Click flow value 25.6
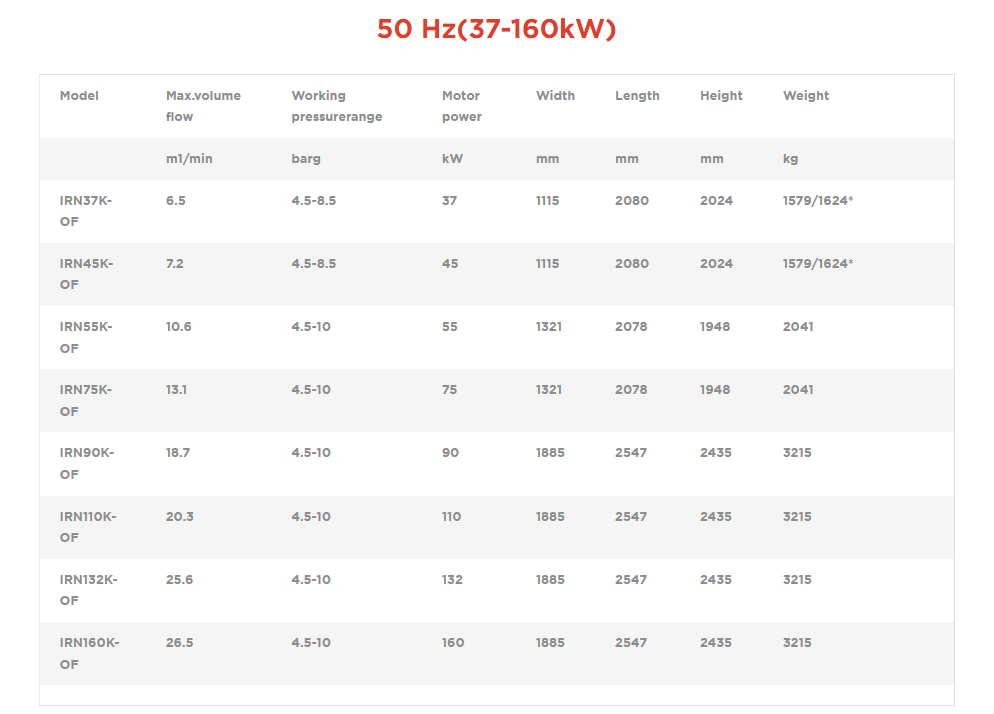The image size is (994, 714). click(179, 580)
